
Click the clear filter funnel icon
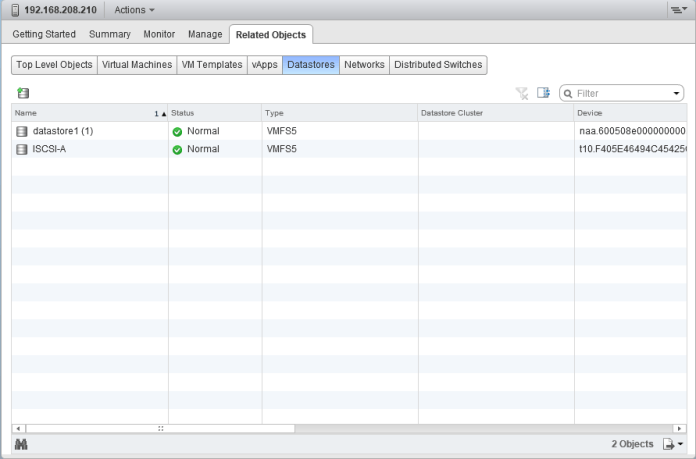coord(520,94)
